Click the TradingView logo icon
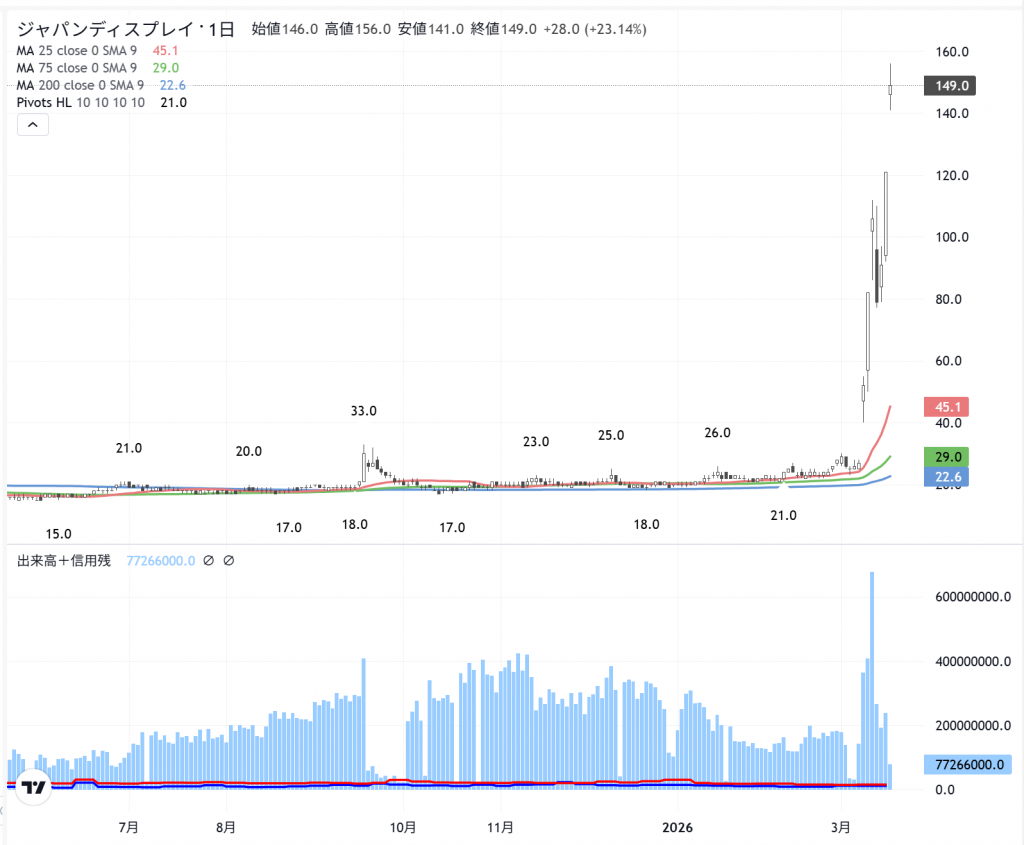1024x845 pixels. pyautogui.click(x=34, y=787)
